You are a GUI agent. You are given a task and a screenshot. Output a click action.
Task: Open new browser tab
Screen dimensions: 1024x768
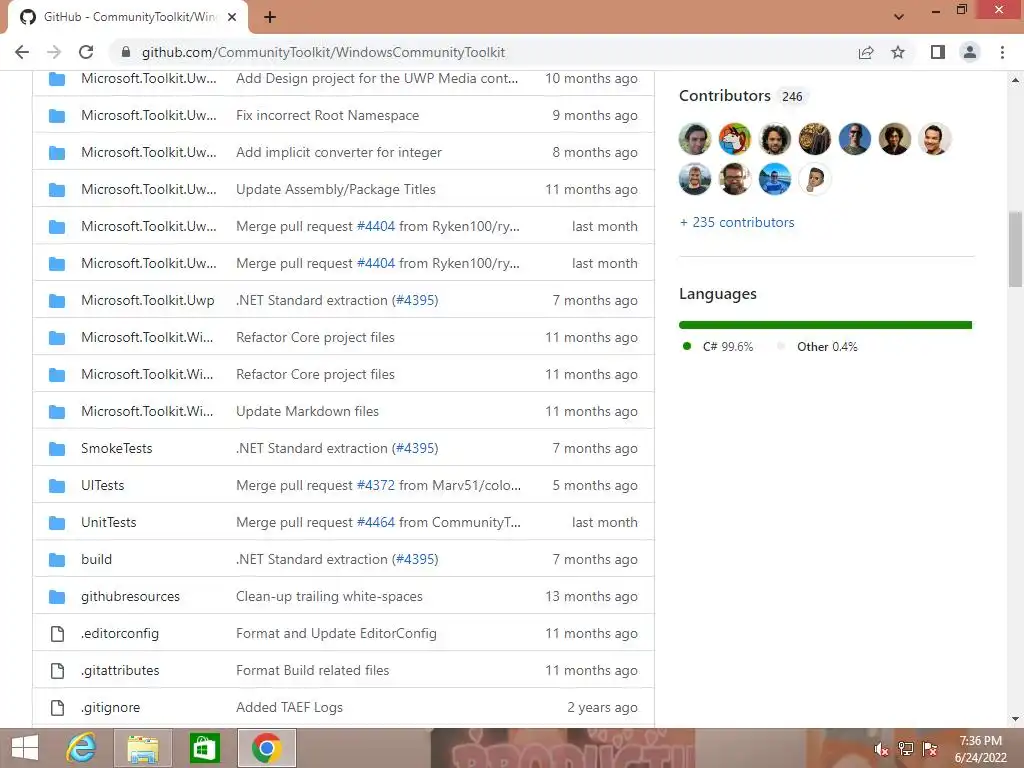(270, 17)
